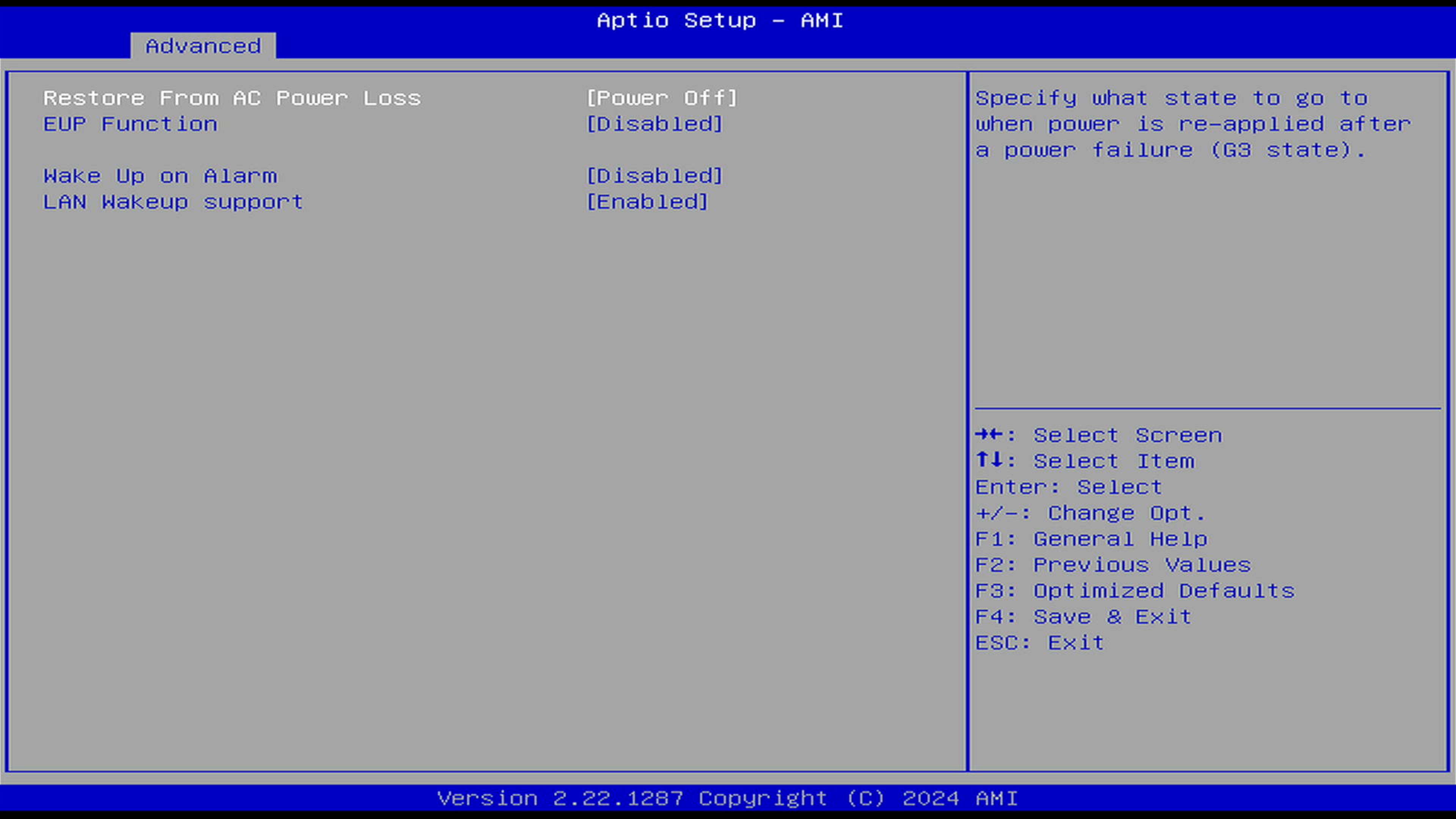The width and height of the screenshot is (1456, 819).
Task: Click the left-right arrows Select Screen icon
Action: [x=988, y=435]
